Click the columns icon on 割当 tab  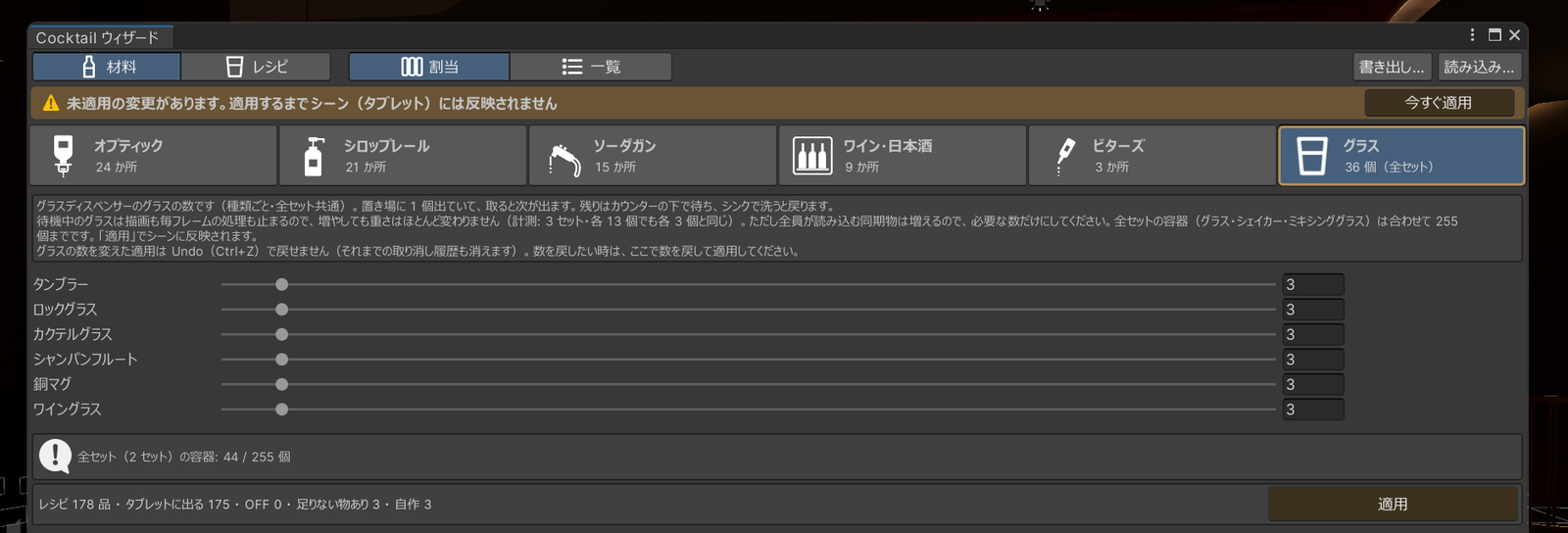(x=412, y=67)
